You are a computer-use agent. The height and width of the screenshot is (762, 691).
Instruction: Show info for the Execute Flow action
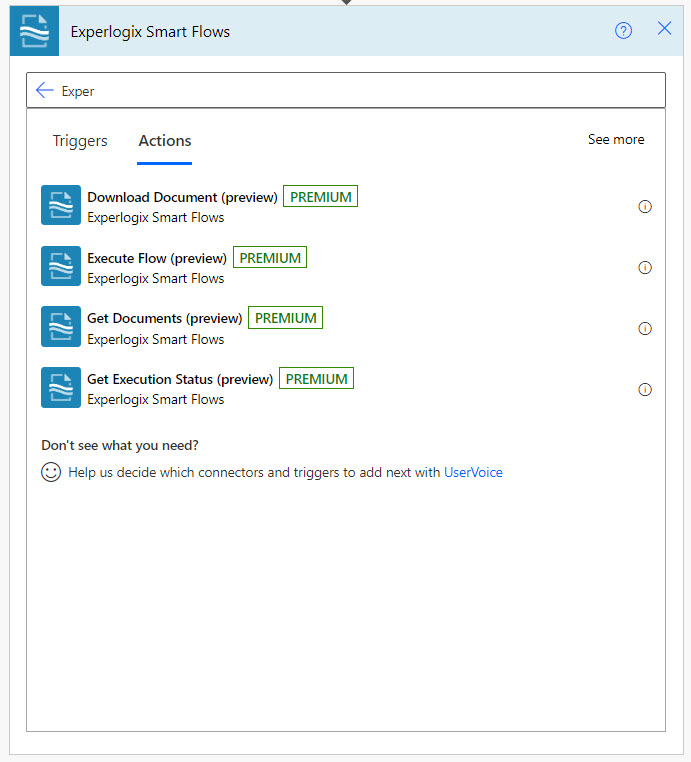coord(645,267)
